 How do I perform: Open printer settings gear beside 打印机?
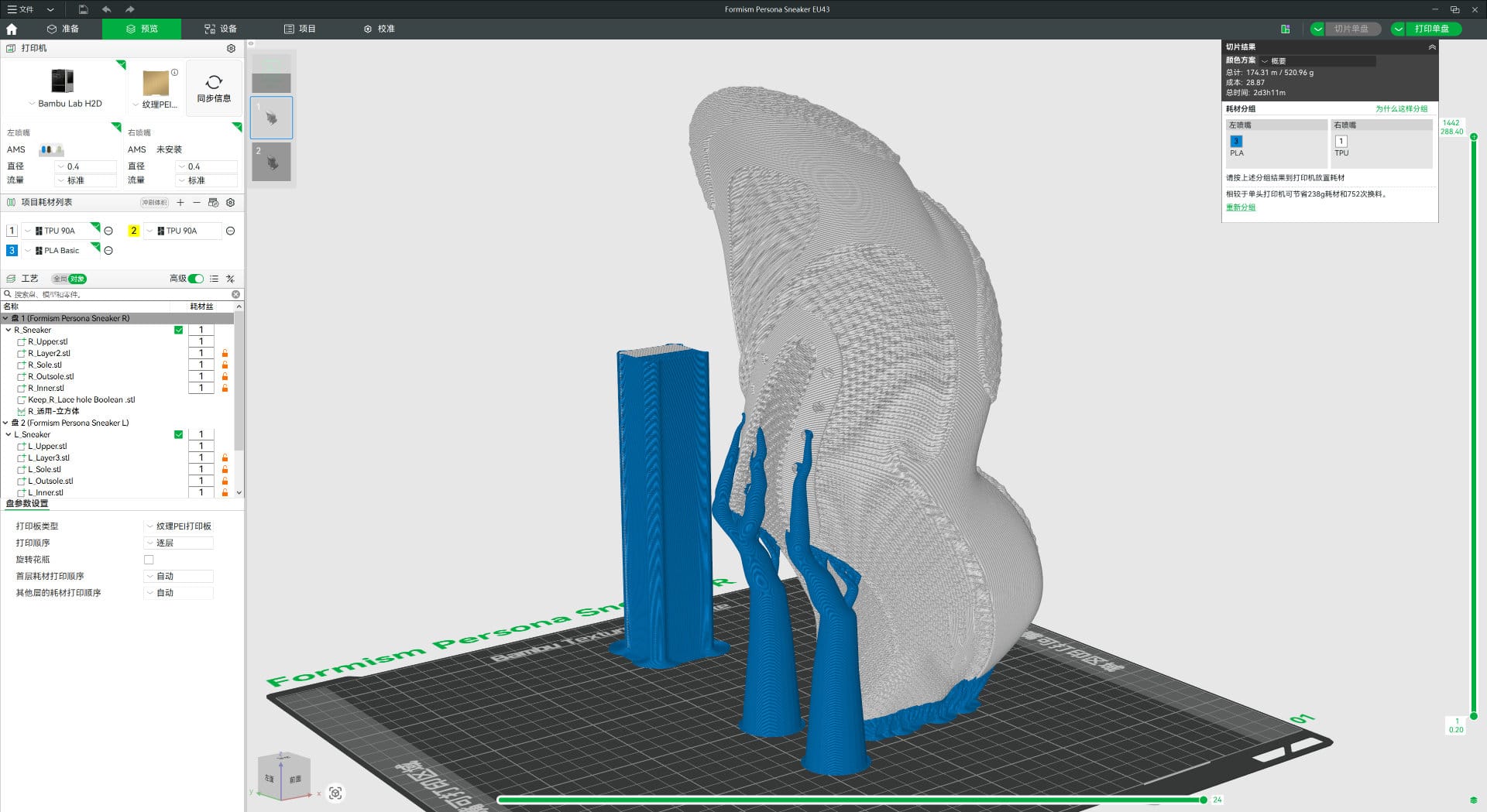[231, 48]
